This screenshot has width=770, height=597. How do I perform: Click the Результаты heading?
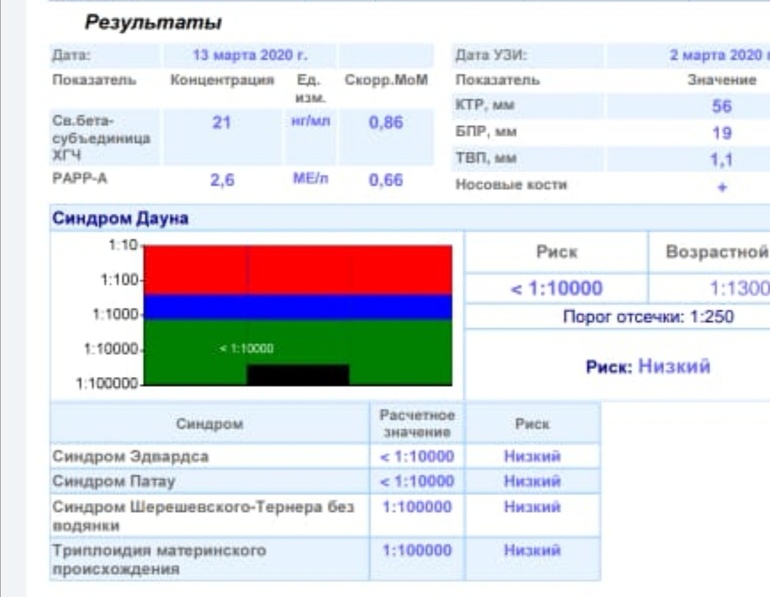153,21
